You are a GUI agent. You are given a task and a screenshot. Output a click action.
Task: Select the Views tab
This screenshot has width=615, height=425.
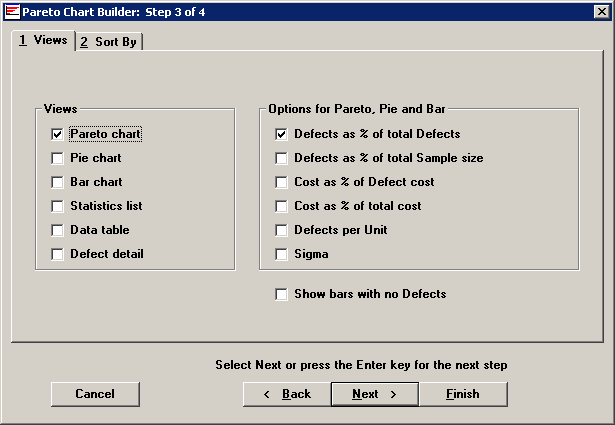click(44, 40)
